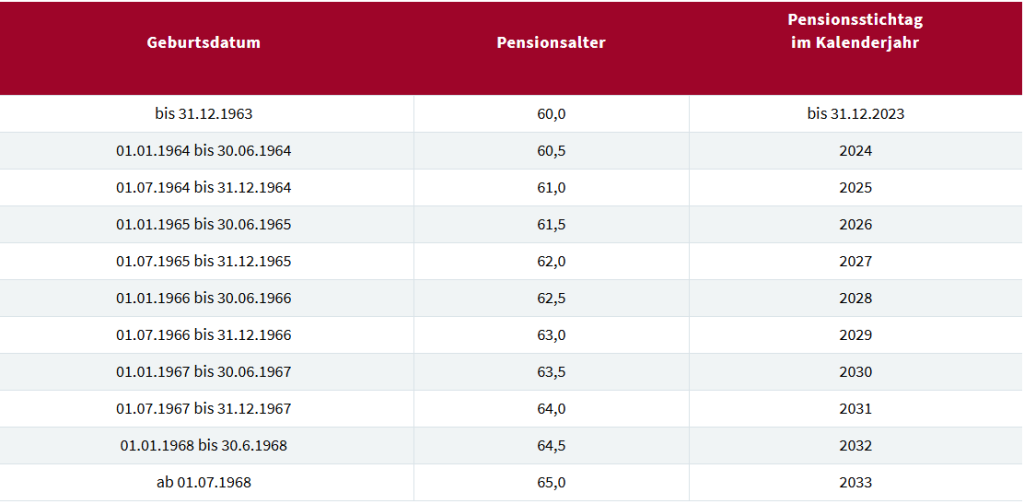Select the calendar year 2033 cell

click(856, 483)
